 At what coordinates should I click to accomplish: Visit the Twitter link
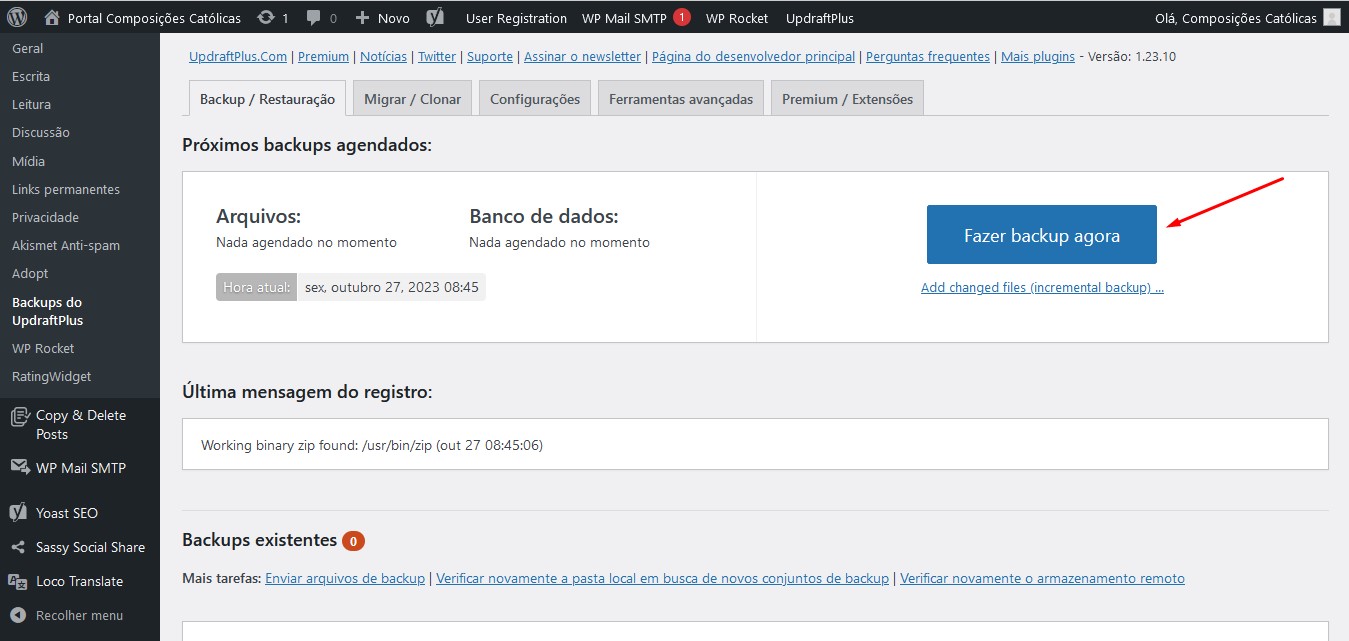(x=437, y=57)
